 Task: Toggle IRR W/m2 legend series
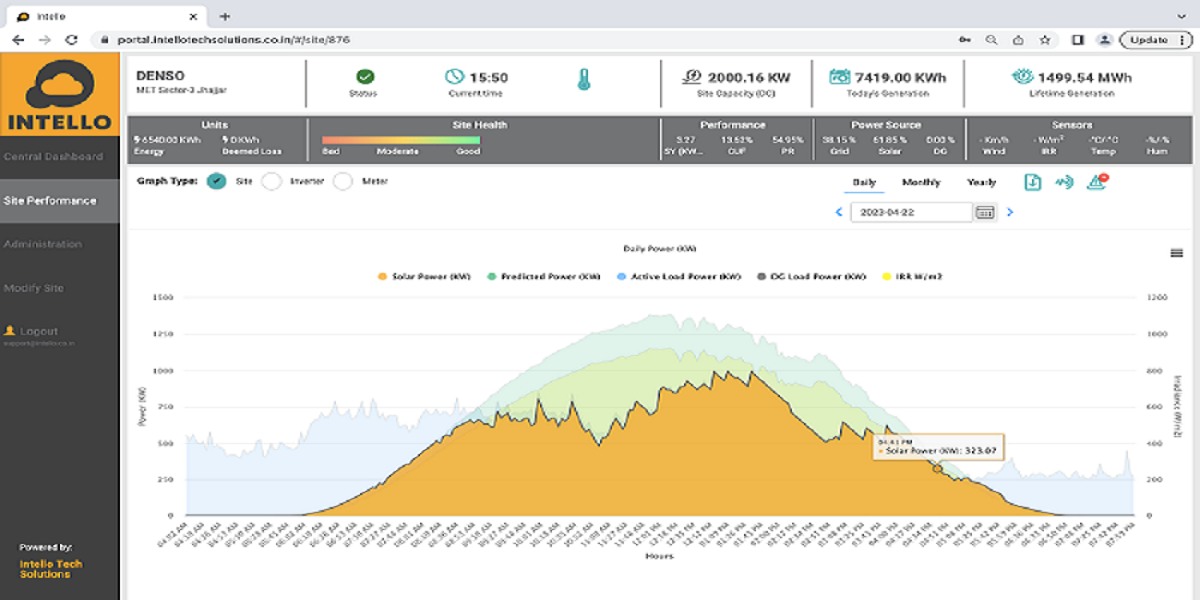[910, 275]
